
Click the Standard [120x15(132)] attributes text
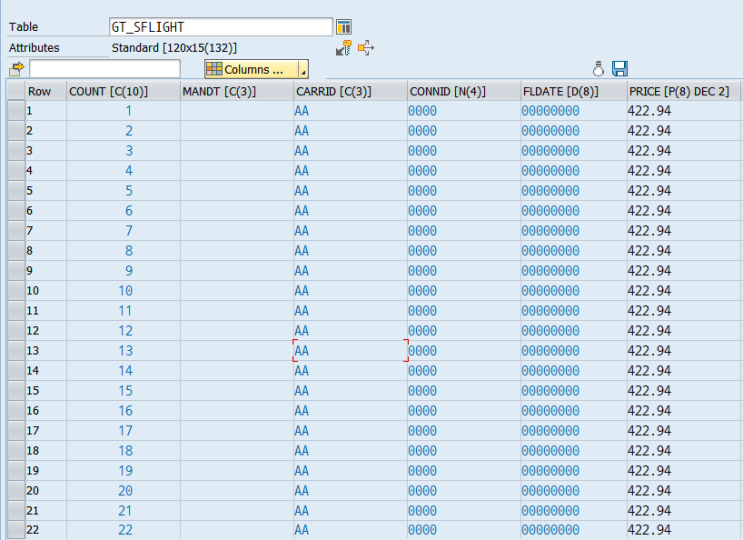174,48
